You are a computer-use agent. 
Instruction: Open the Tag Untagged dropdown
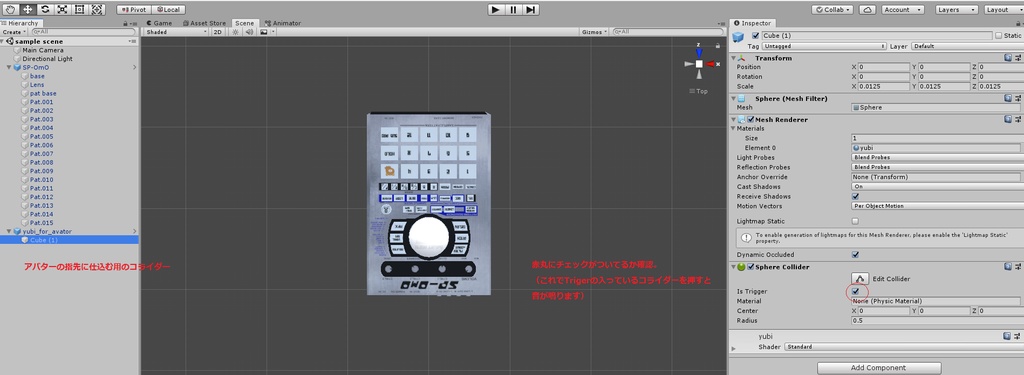[824, 46]
